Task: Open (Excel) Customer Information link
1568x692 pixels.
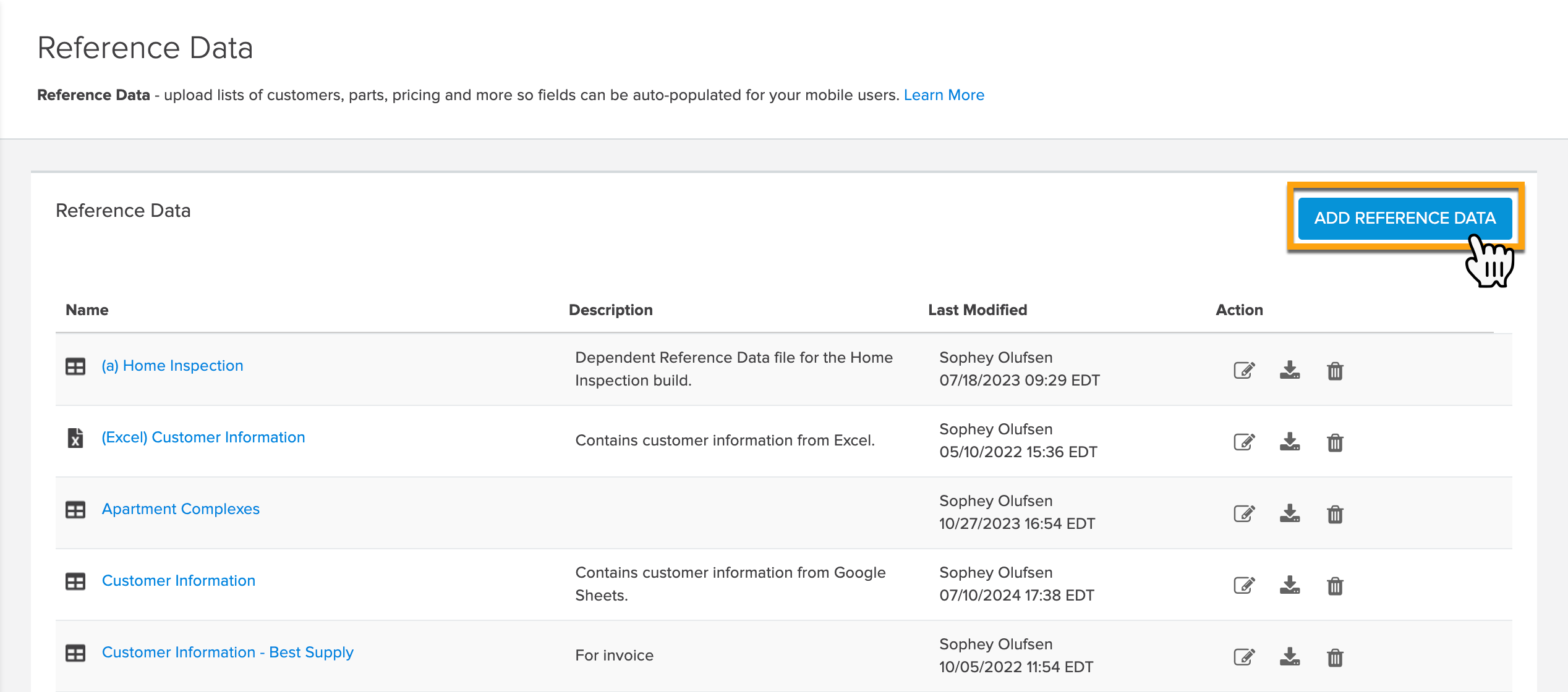Action: click(203, 437)
